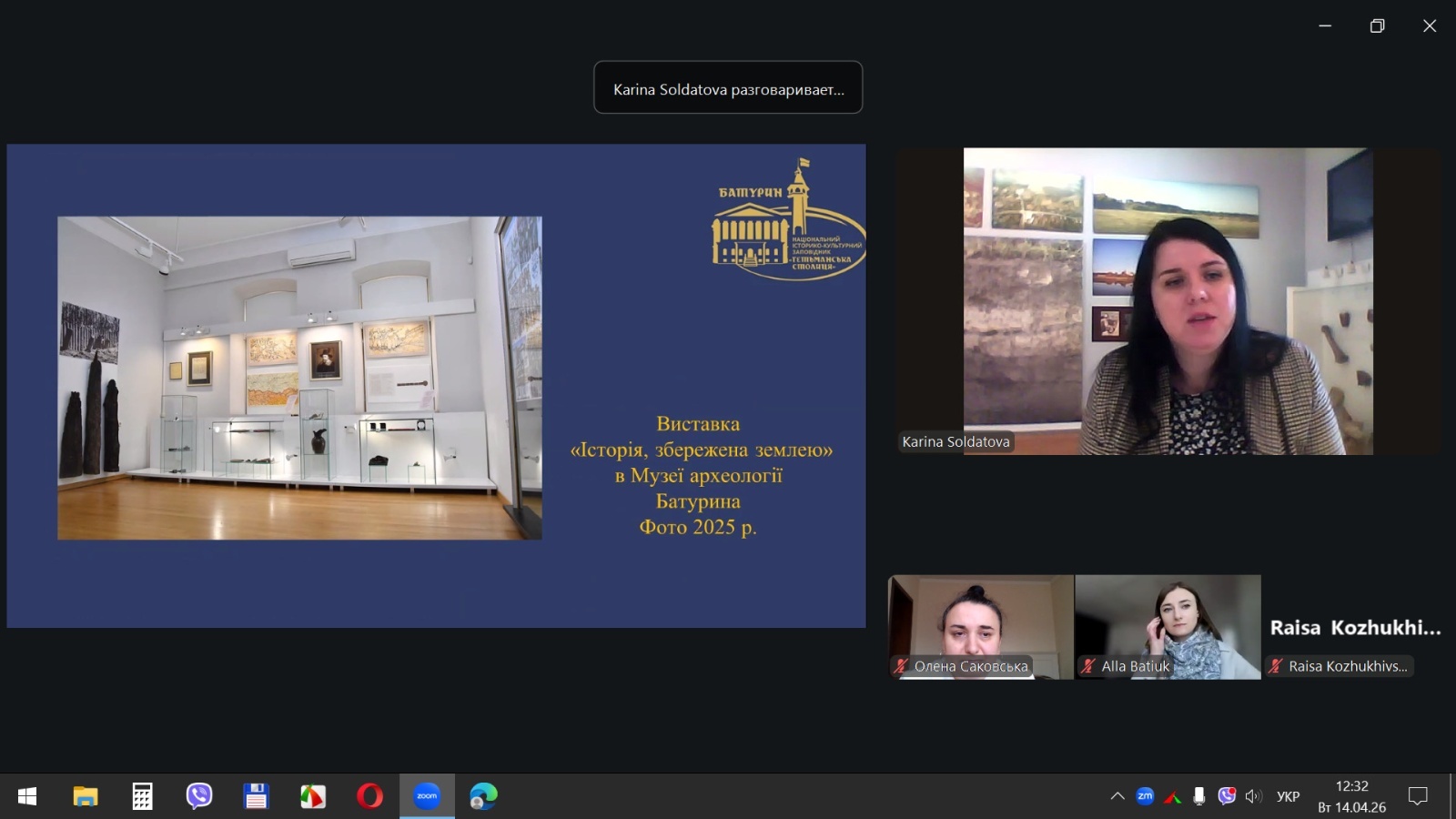1456x819 pixels.
Task: Click the blue floppy disk taskbar icon
Action: pos(256,796)
